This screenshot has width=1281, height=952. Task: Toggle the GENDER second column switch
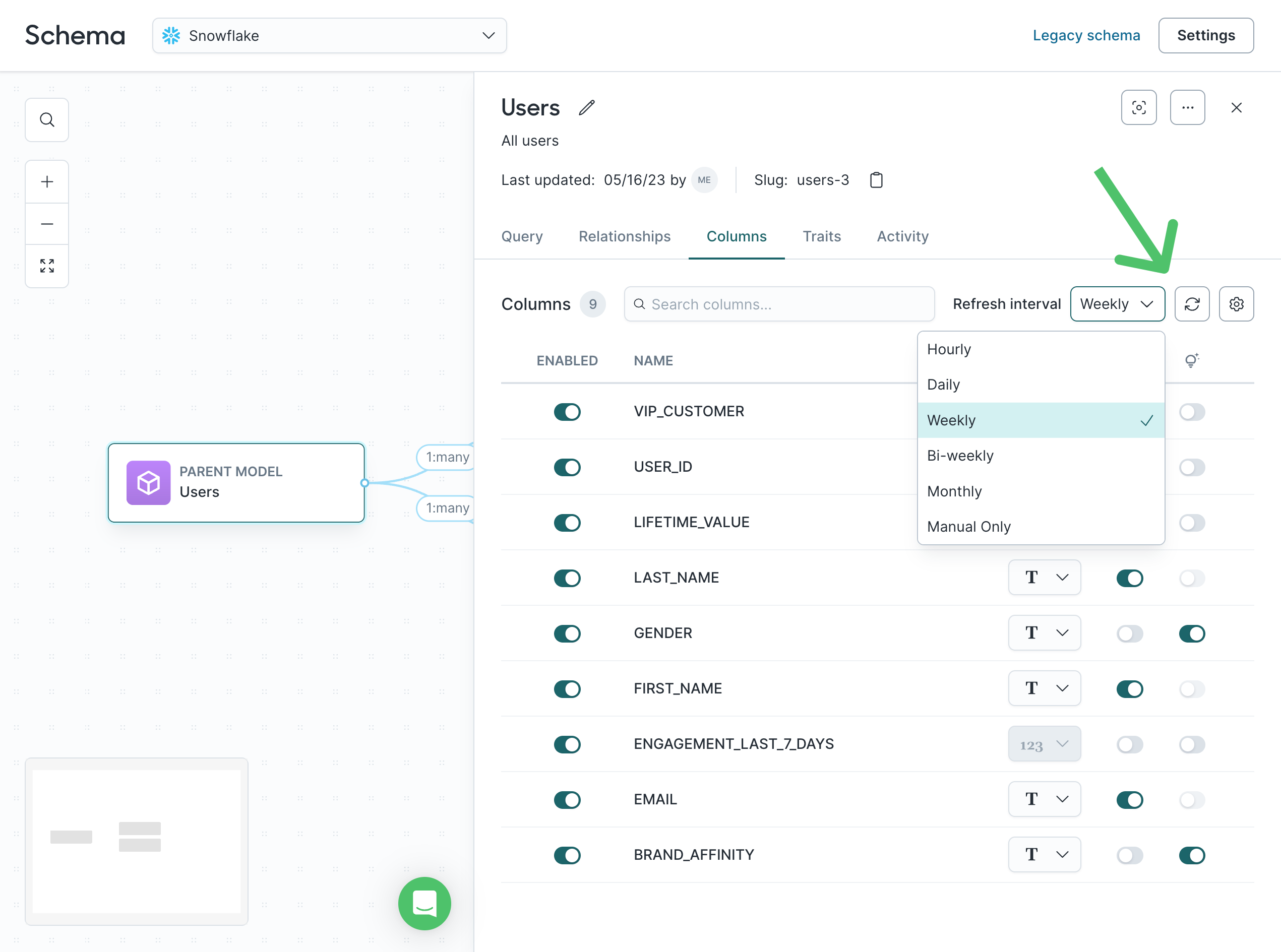[1191, 633]
